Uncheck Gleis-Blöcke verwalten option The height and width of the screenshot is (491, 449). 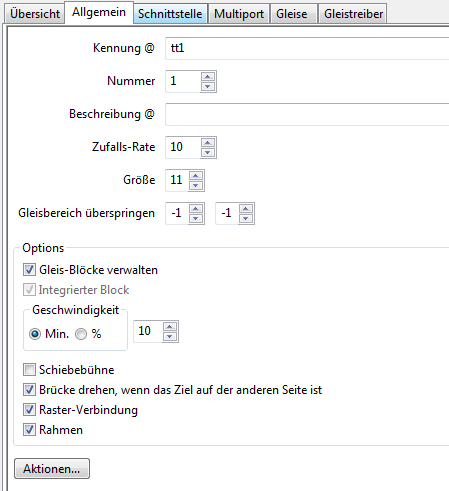[29, 270]
